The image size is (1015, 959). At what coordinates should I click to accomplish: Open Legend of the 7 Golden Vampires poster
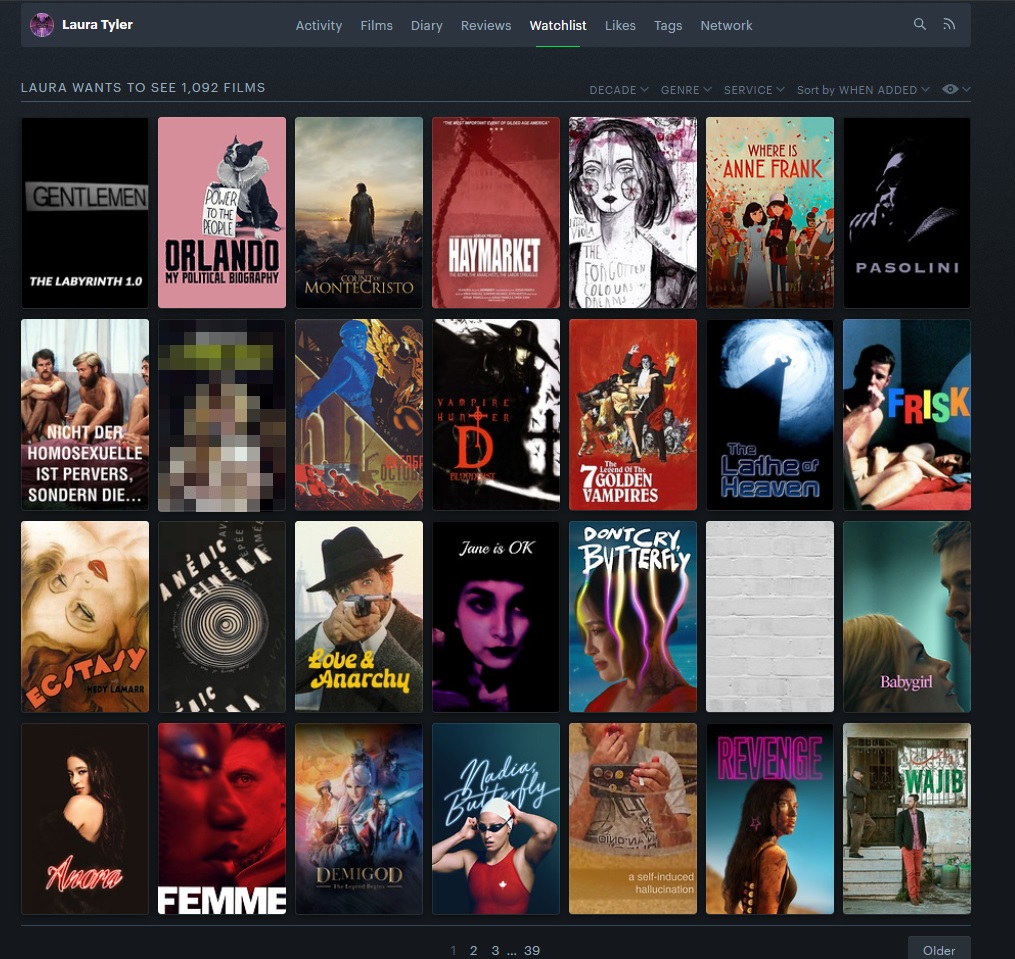click(633, 414)
